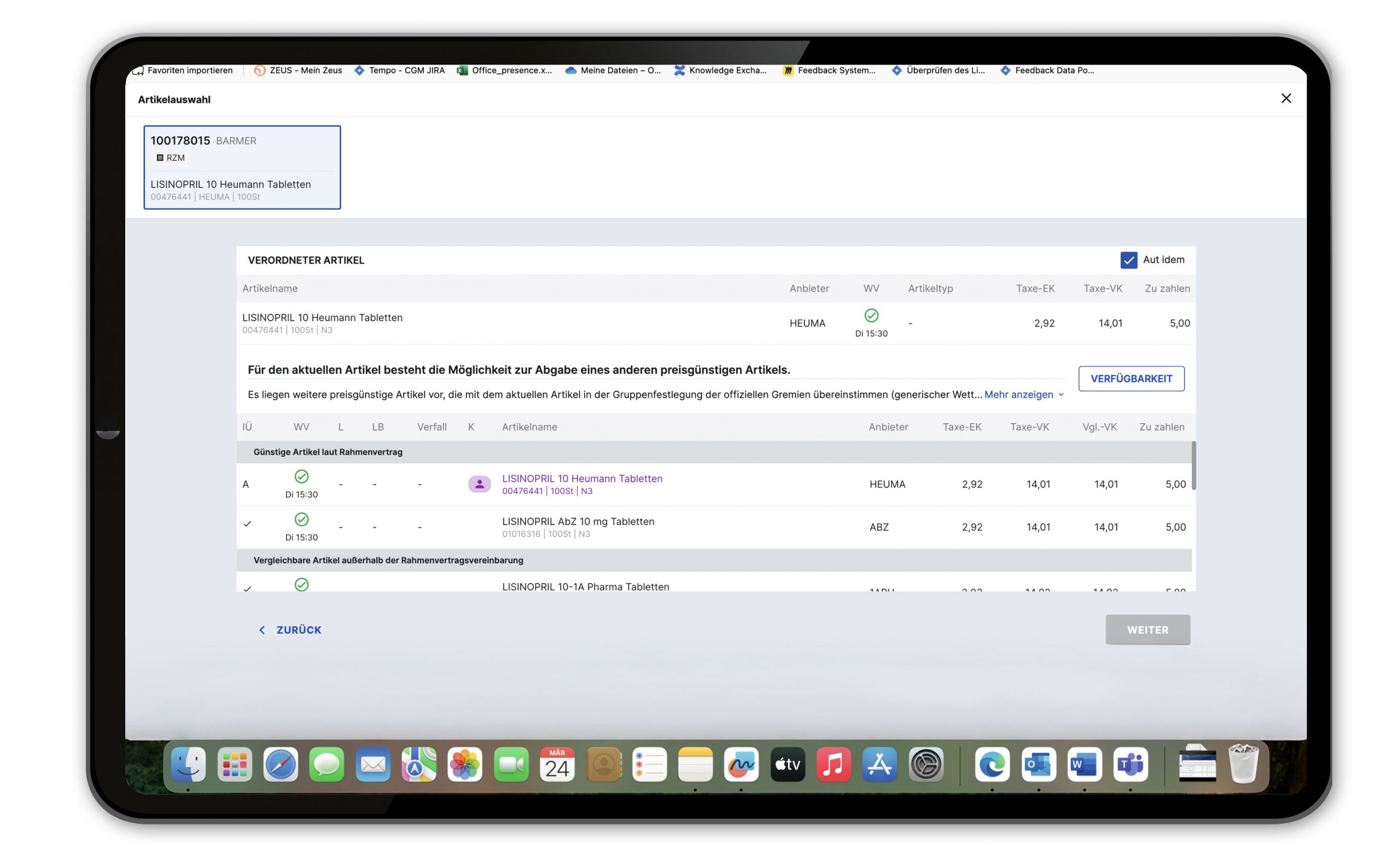Open Calendar from the dock
This screenshot has width=1400, height=866.
557,765
